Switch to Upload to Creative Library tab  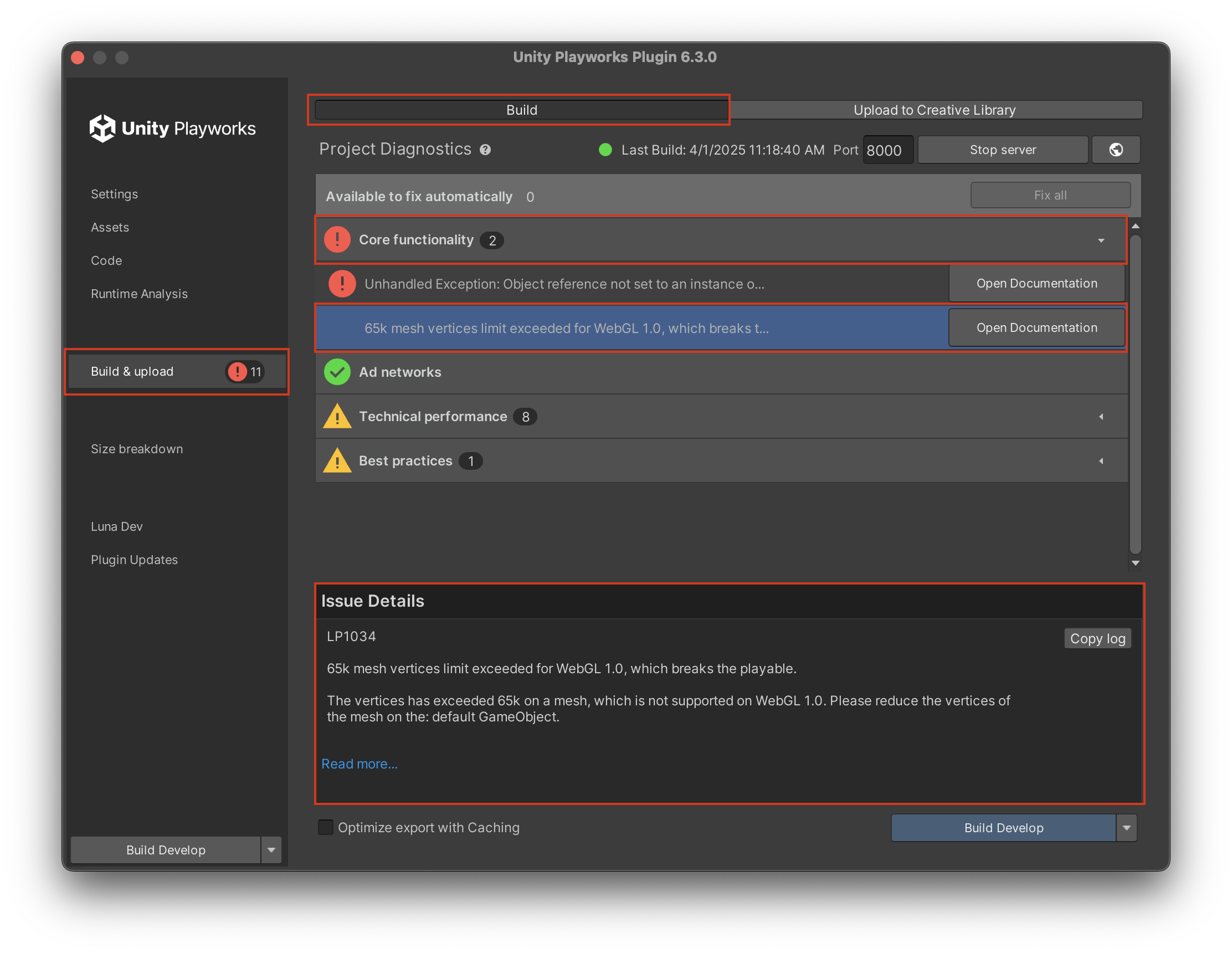[934, 110]
